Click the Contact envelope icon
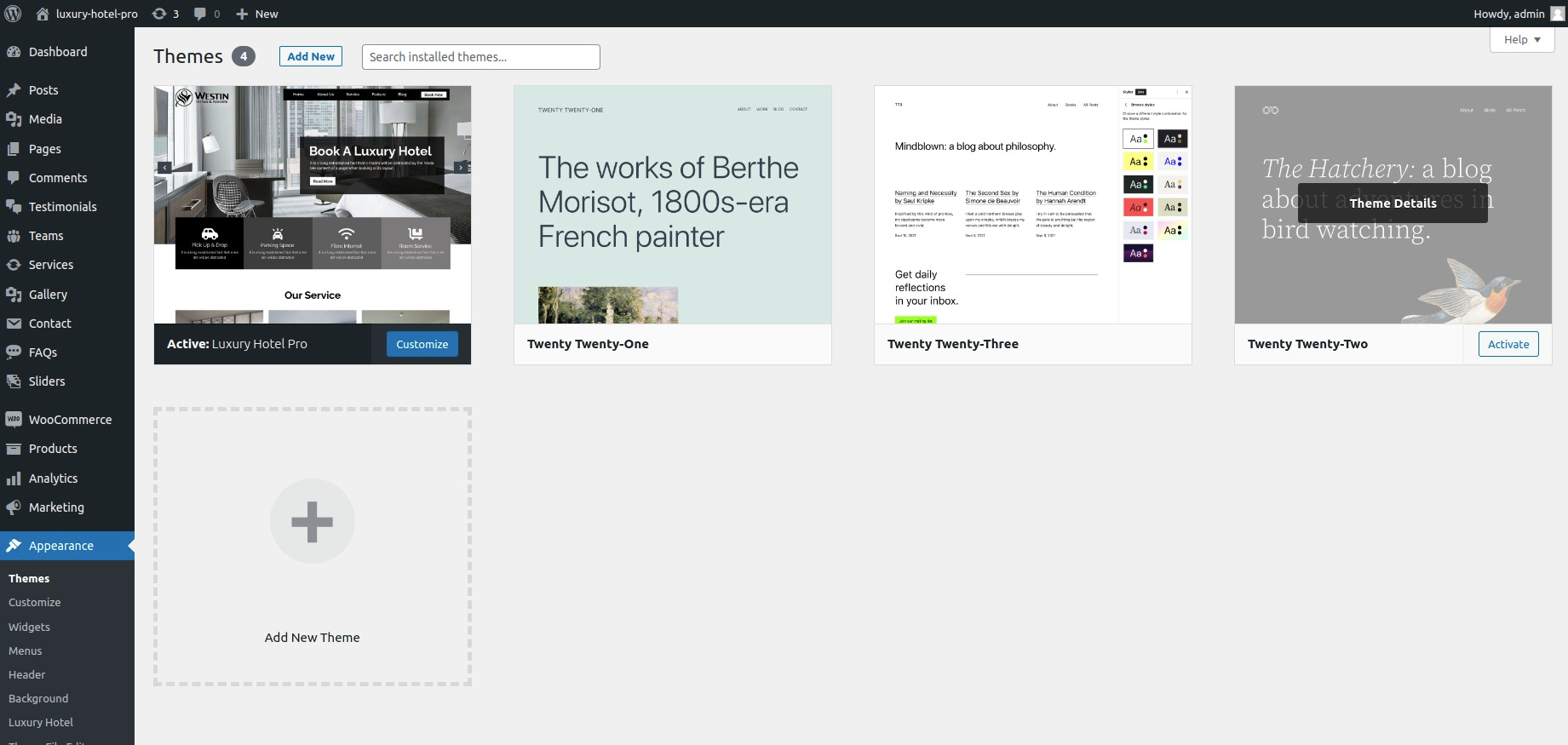 coord(14,324)
